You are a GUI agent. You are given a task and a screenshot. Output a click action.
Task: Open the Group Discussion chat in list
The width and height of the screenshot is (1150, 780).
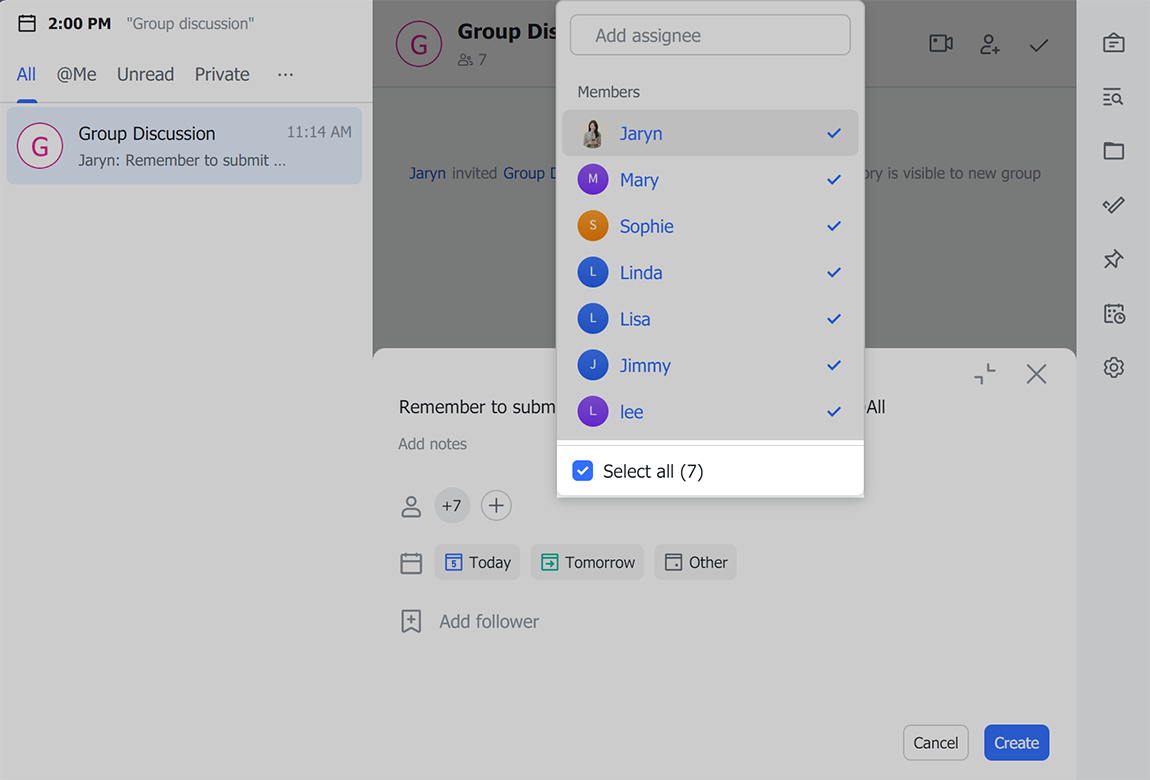(x=184, y=146)
